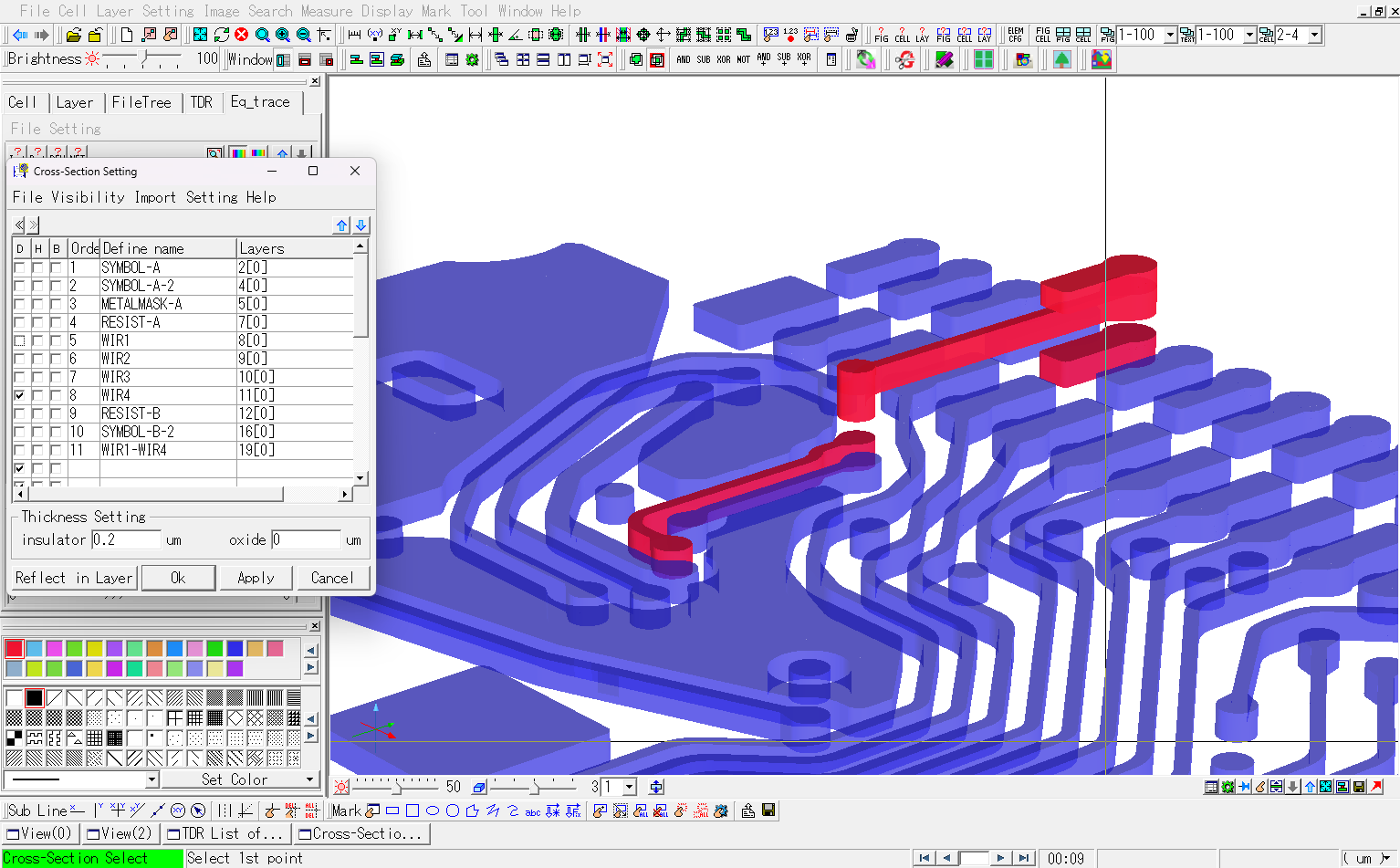Click the AND boolean operation icon
This screenshot has height=868, width=1400.
click(x=684, y=59)
